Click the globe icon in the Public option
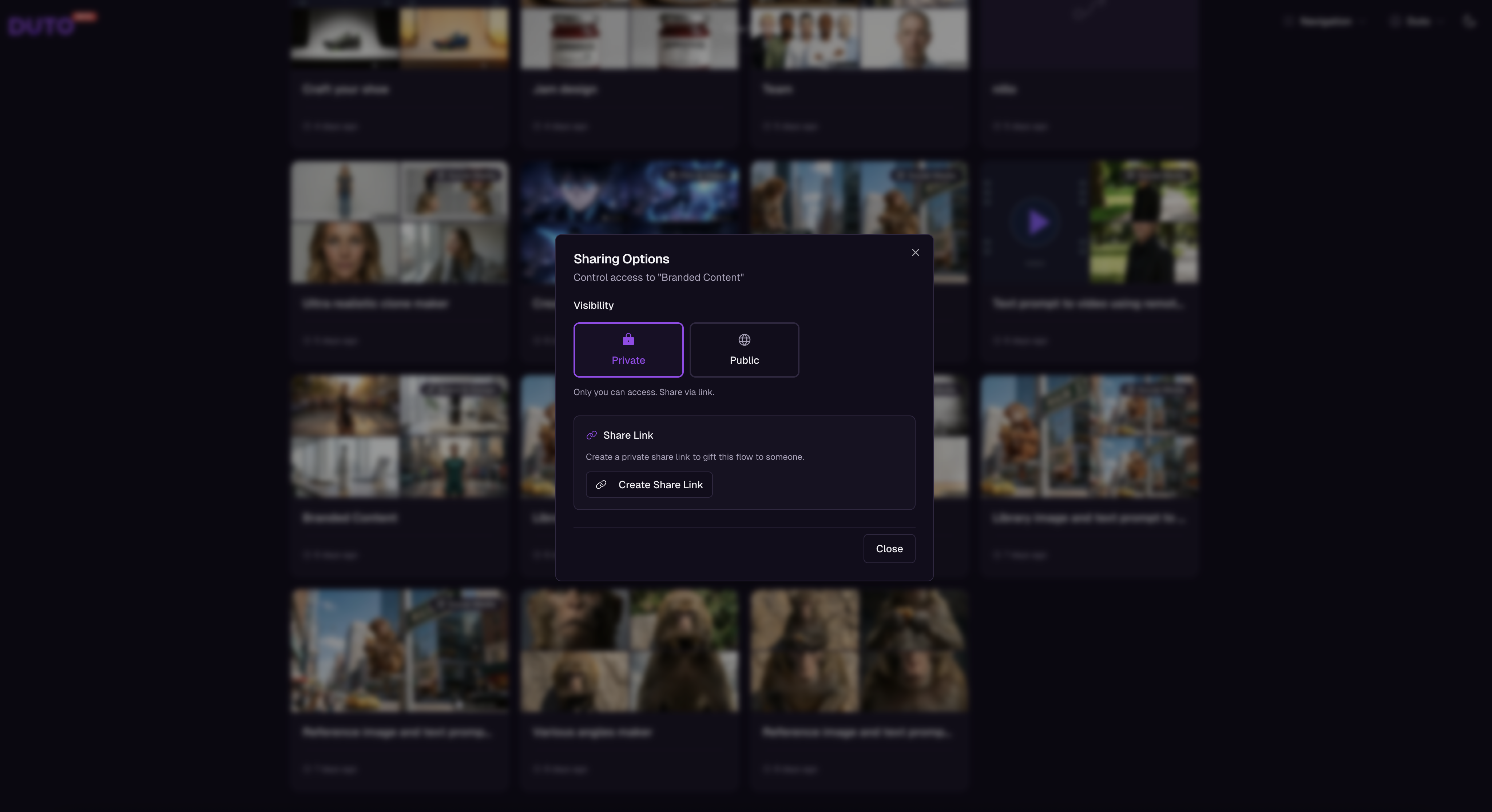This screenshot has height=812, width=1492. pyautogui.click(x=744, y=339)
